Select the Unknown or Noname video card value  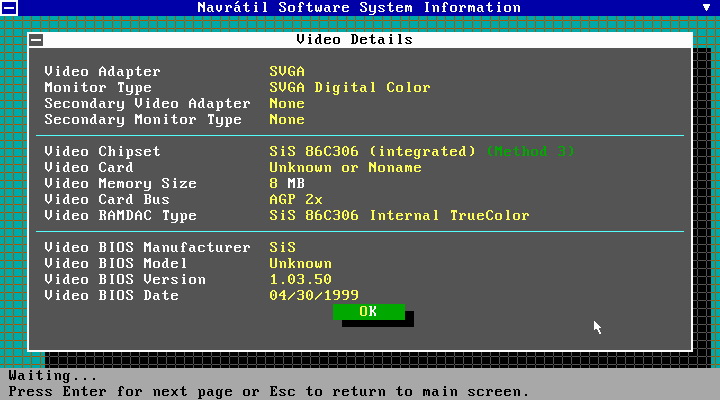[x=345, y=168]
